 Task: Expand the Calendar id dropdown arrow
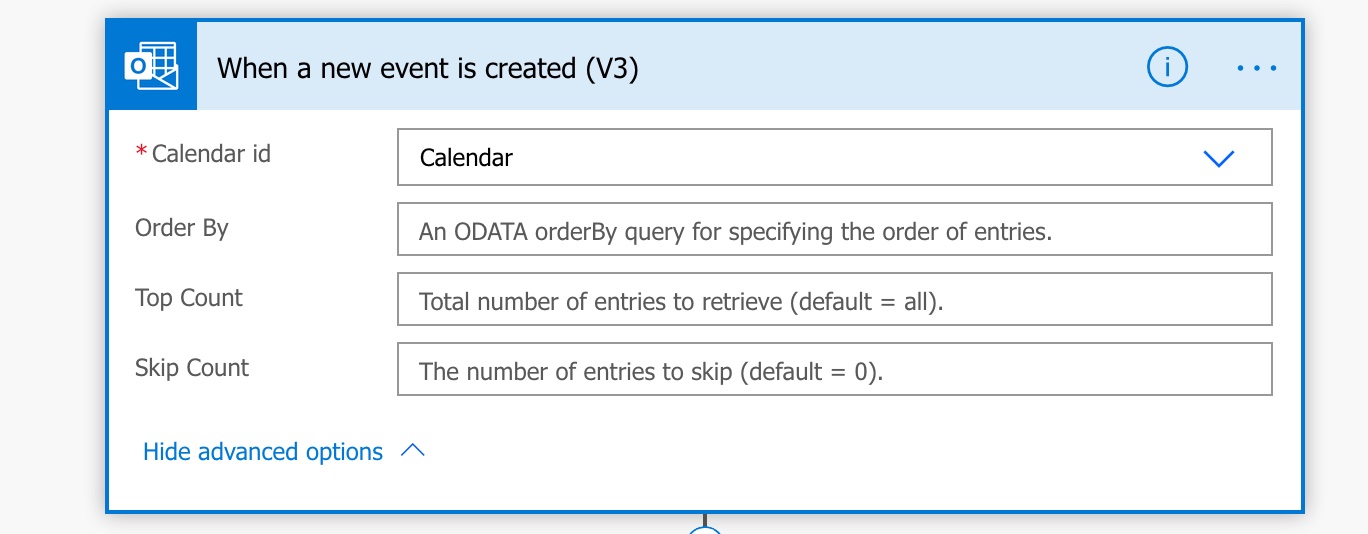pos(1218,158)
